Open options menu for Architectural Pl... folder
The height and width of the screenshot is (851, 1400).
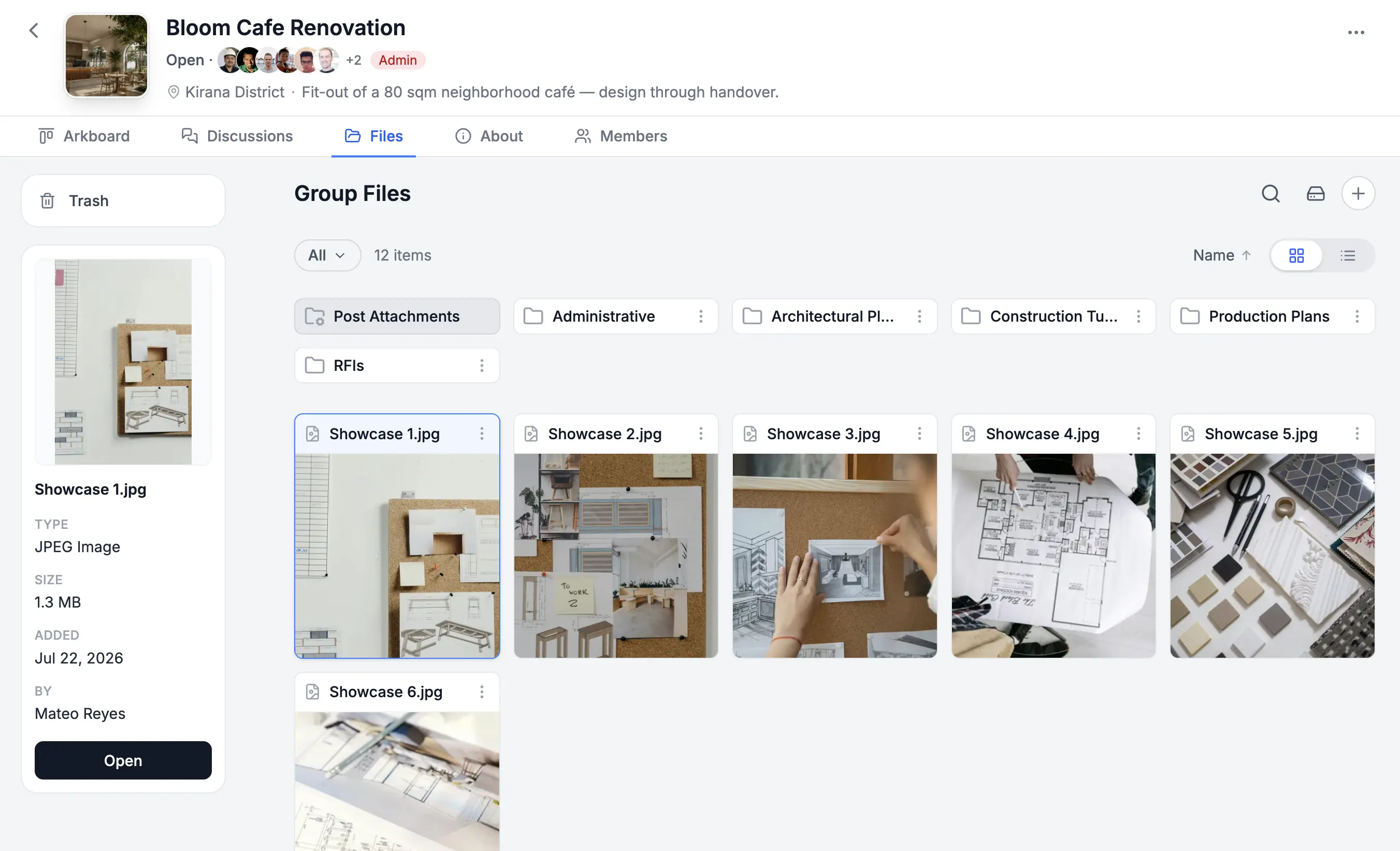point(919,316)
